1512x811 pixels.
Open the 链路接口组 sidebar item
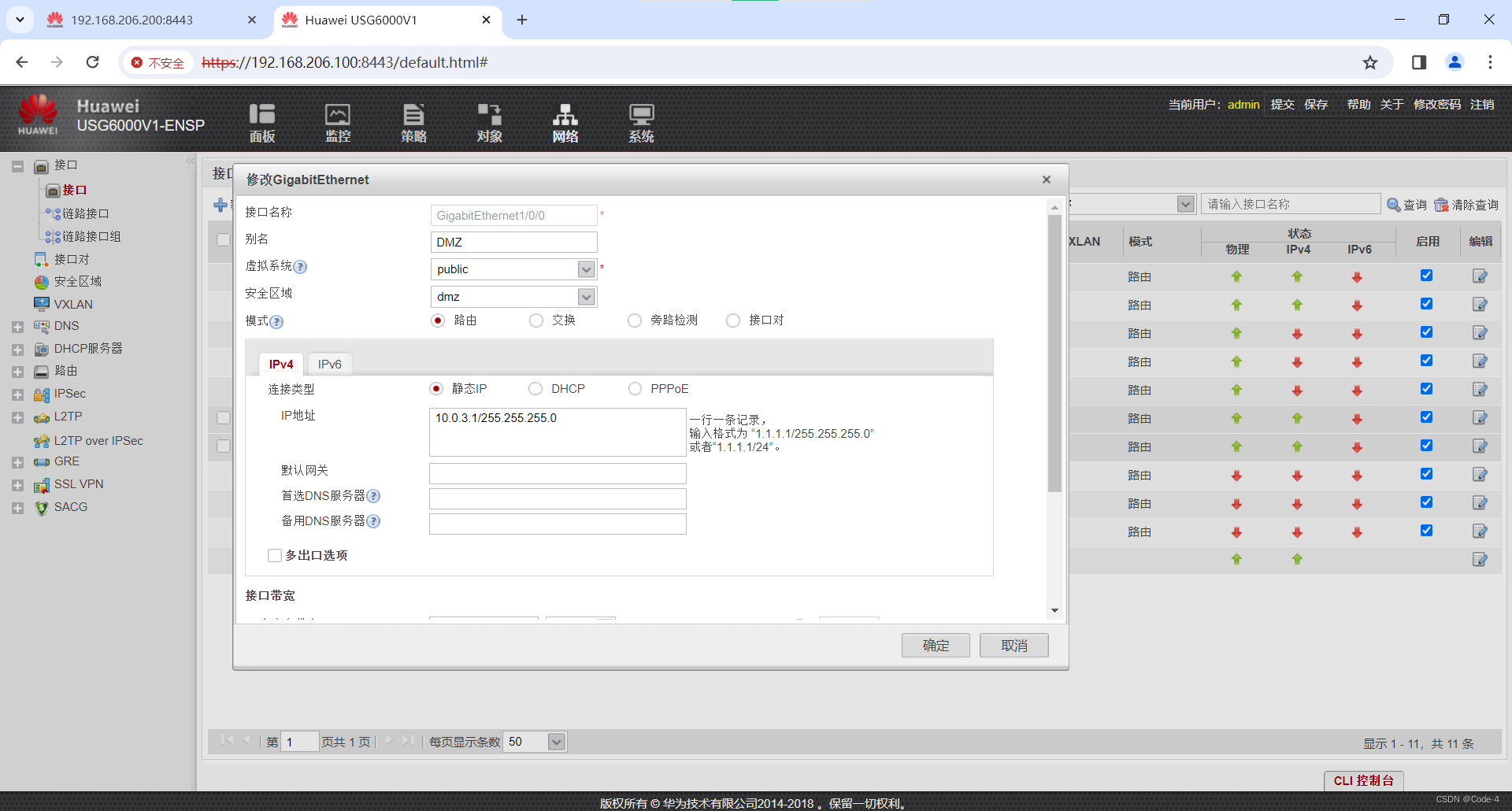(91, 236)
